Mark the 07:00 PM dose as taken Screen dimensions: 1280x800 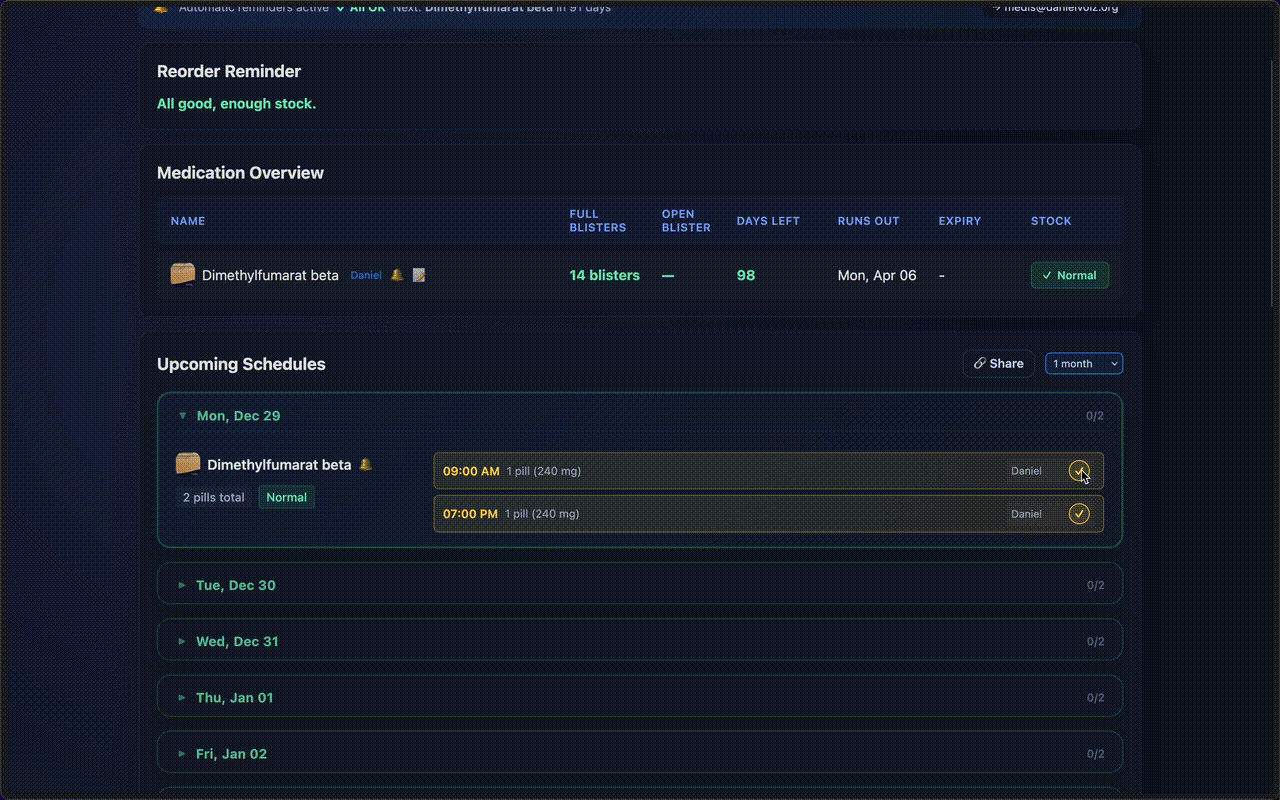pos(1079,514)
